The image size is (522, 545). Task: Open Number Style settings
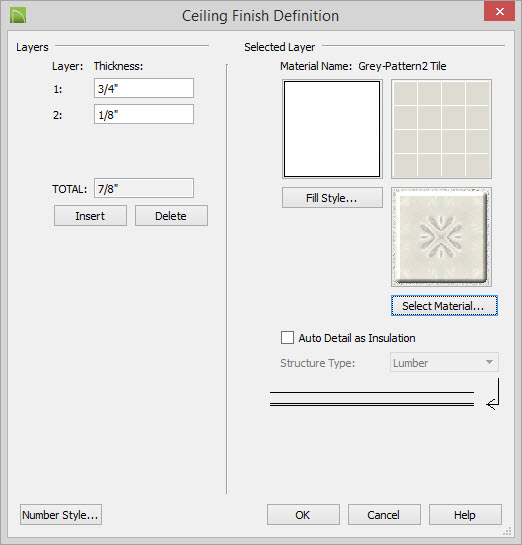[x=61, y=515]
